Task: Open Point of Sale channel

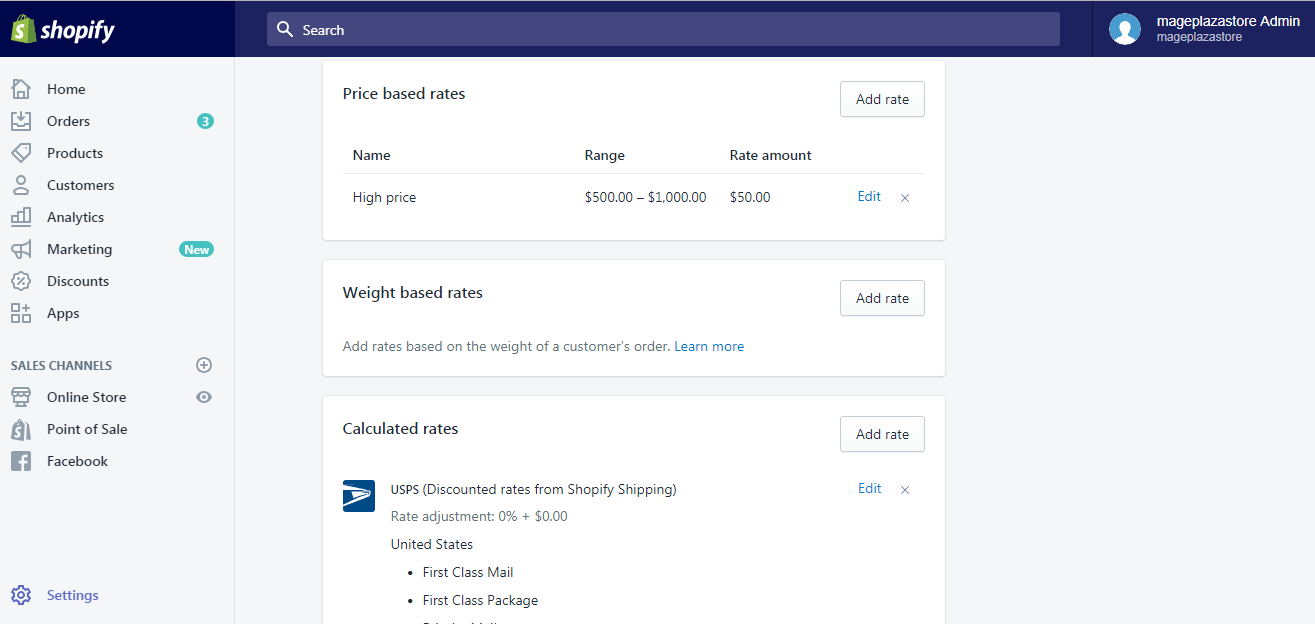Action: 87,429
